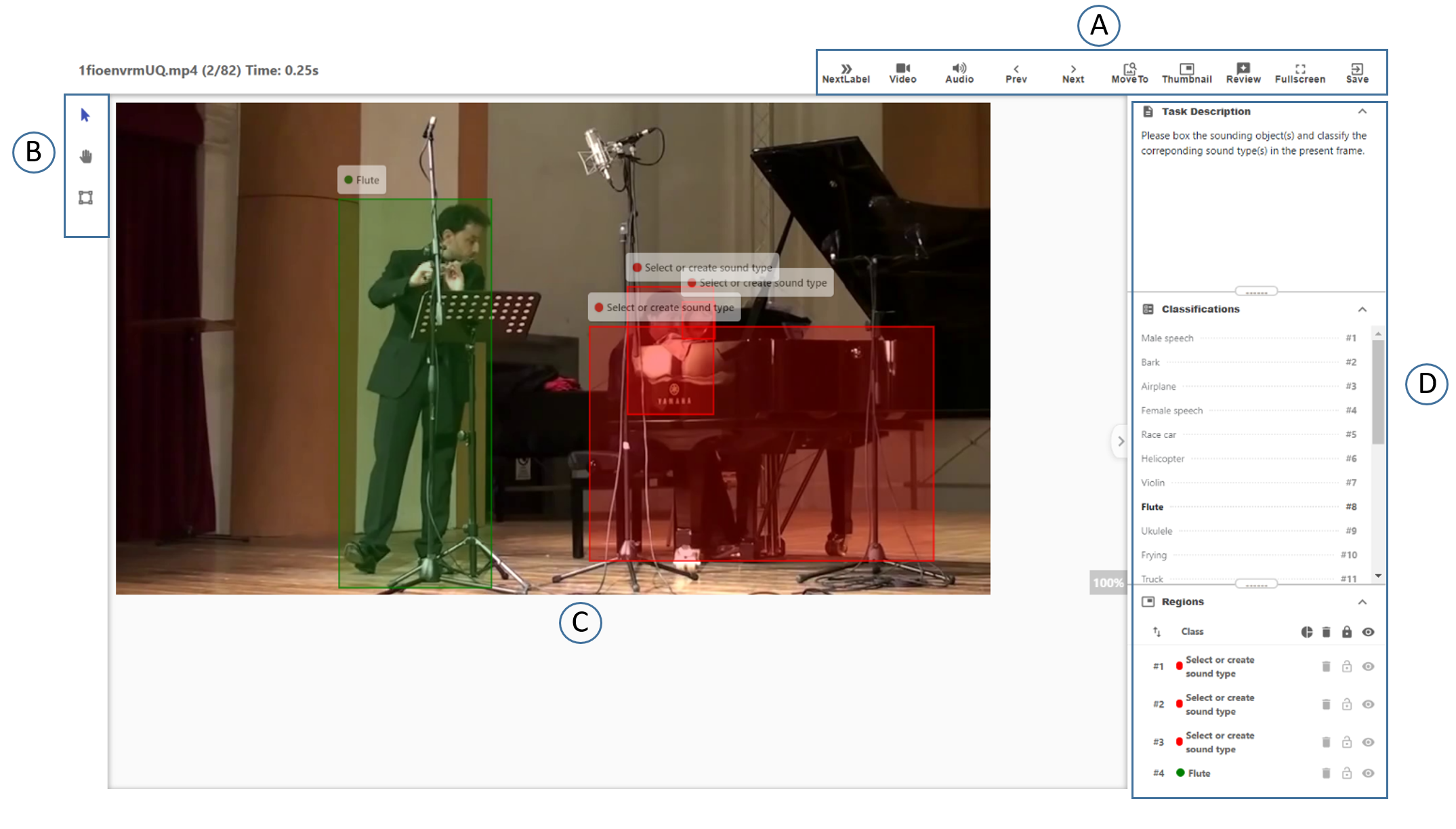Collapse the Classifications panel
This screenshot has height=829, width=1456.
pos(1363,309)
